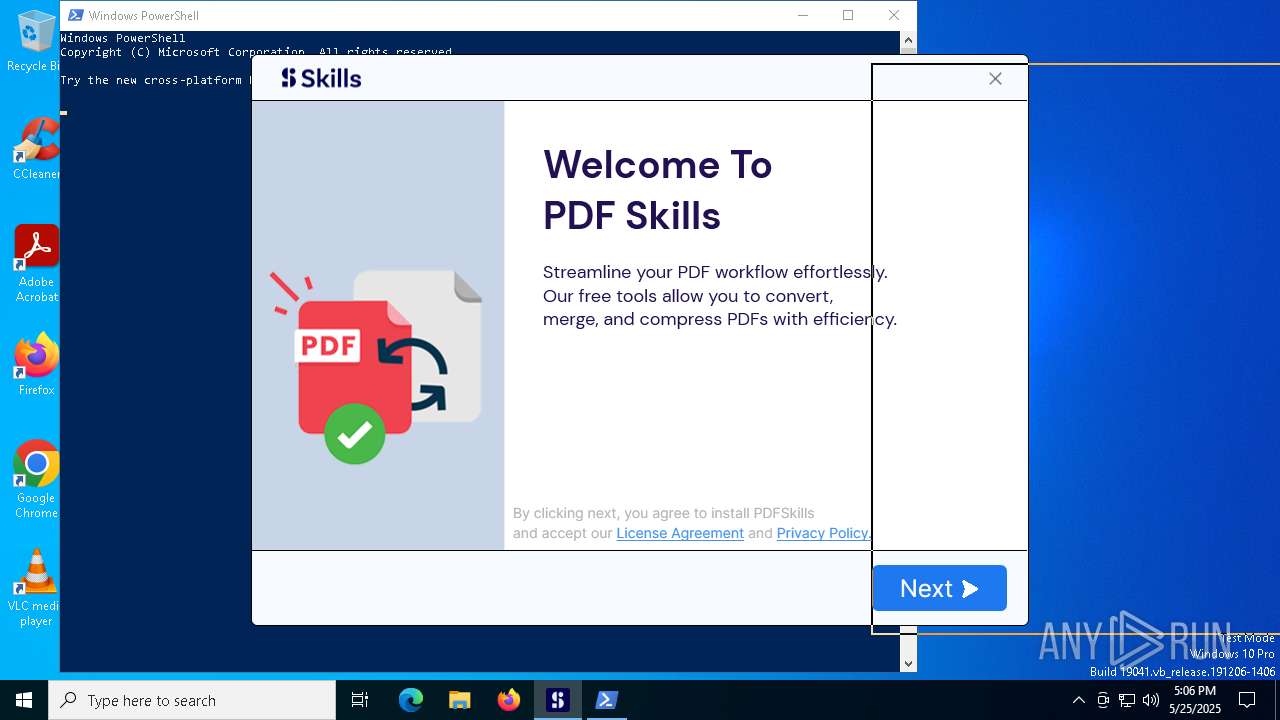Image resolution: width=1280 pixels, height=720 pixels.
Task: Open the Google Chrome desktop shortcut
Action: [36, 480]
